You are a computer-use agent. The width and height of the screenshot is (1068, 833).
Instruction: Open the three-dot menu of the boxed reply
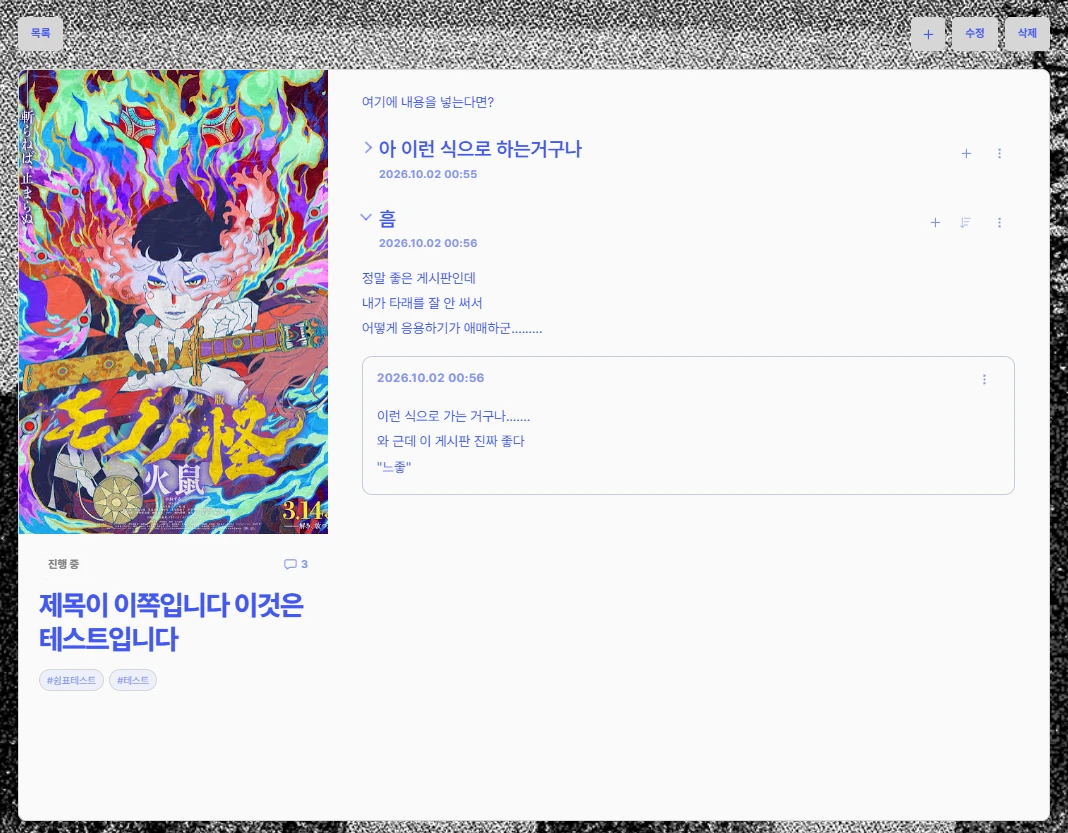pyautogui.click(x=984, y=379)
